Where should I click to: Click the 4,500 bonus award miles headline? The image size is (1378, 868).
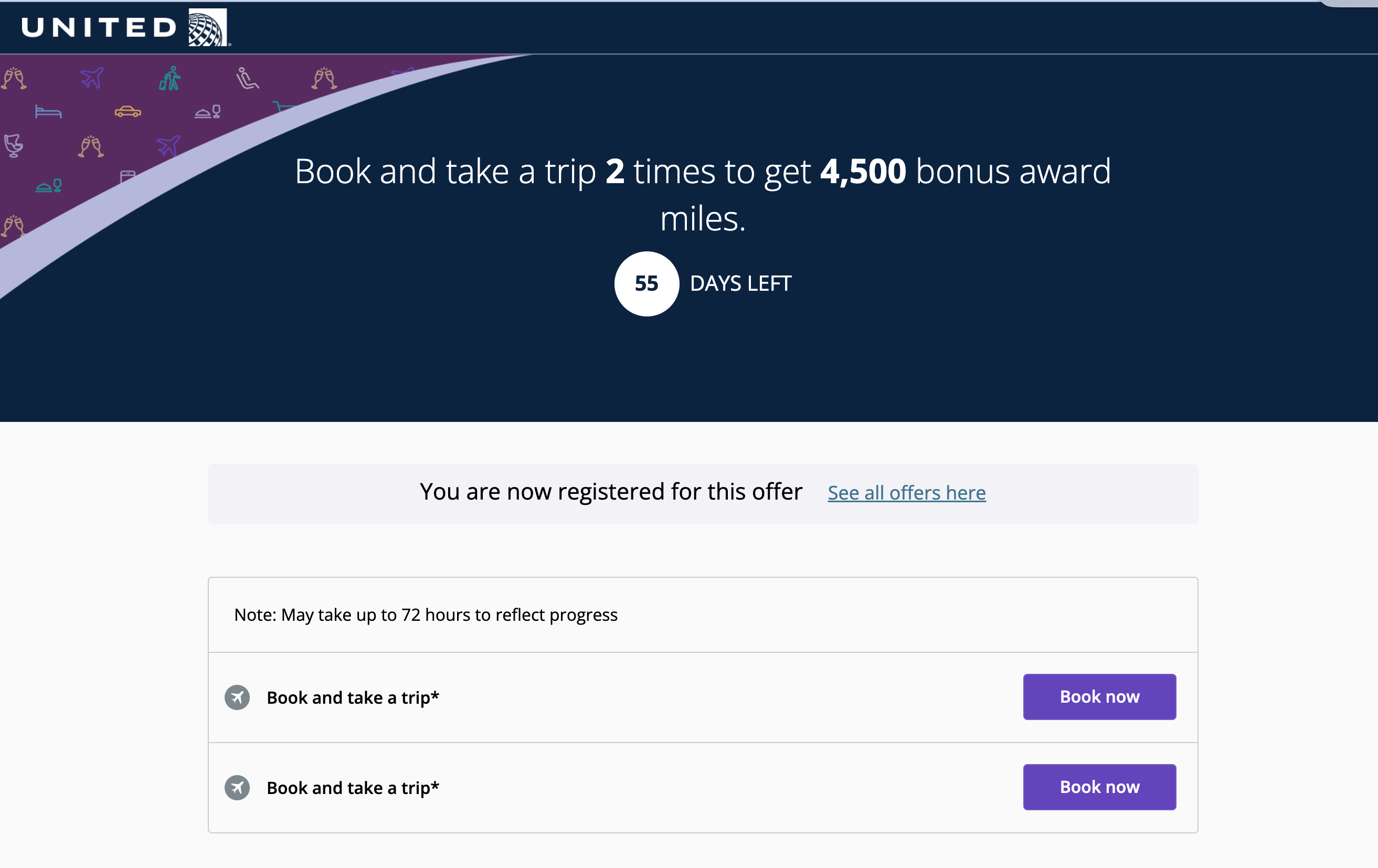coord(703,195)
